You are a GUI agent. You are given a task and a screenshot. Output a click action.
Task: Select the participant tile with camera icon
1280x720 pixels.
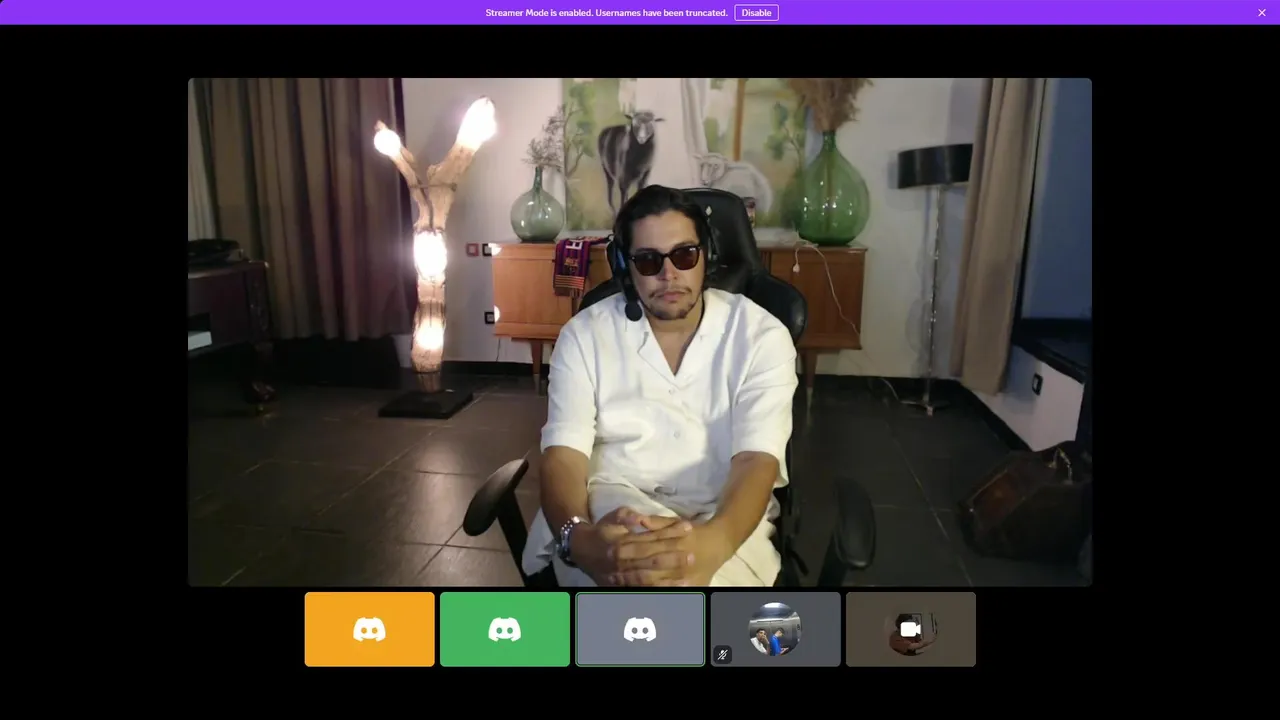point(911,629)
